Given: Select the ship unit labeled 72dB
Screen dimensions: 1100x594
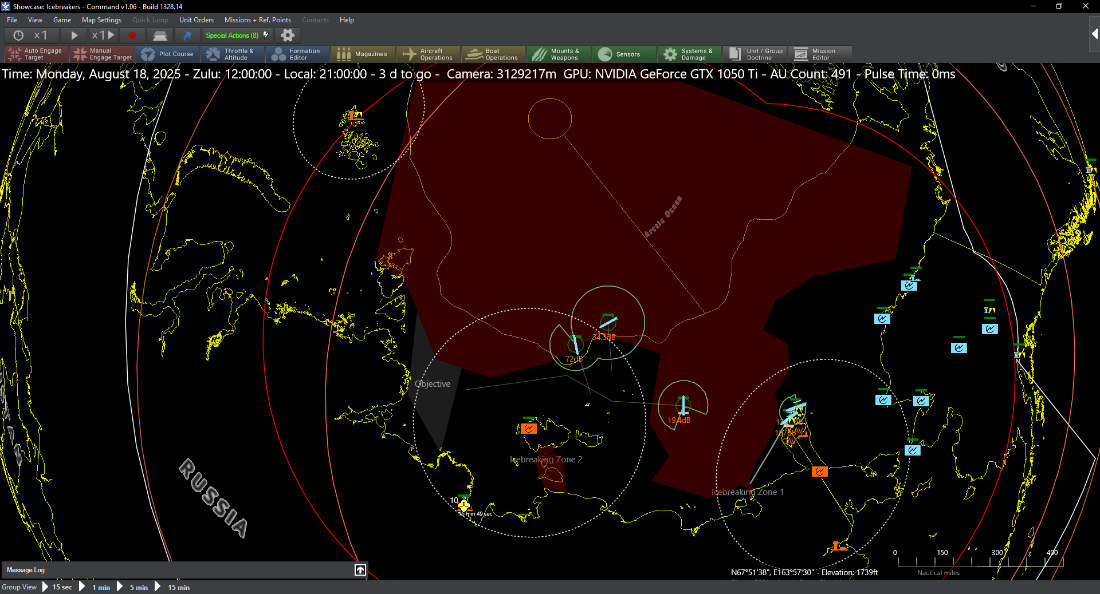Looking at the screenshot, I should tap(575, 344).
